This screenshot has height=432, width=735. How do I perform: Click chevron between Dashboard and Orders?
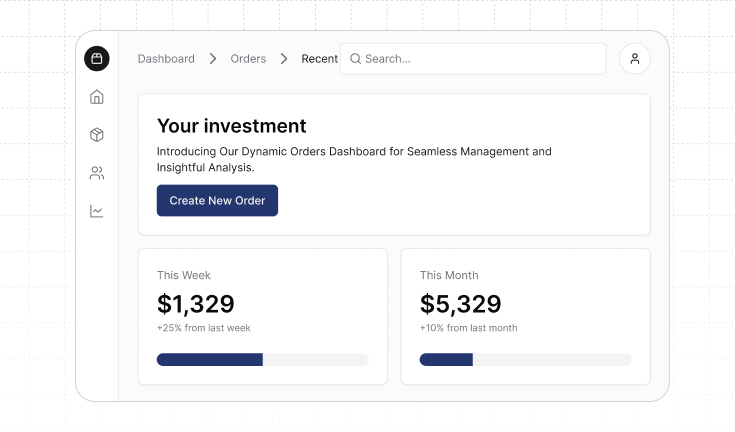(213, 59)
